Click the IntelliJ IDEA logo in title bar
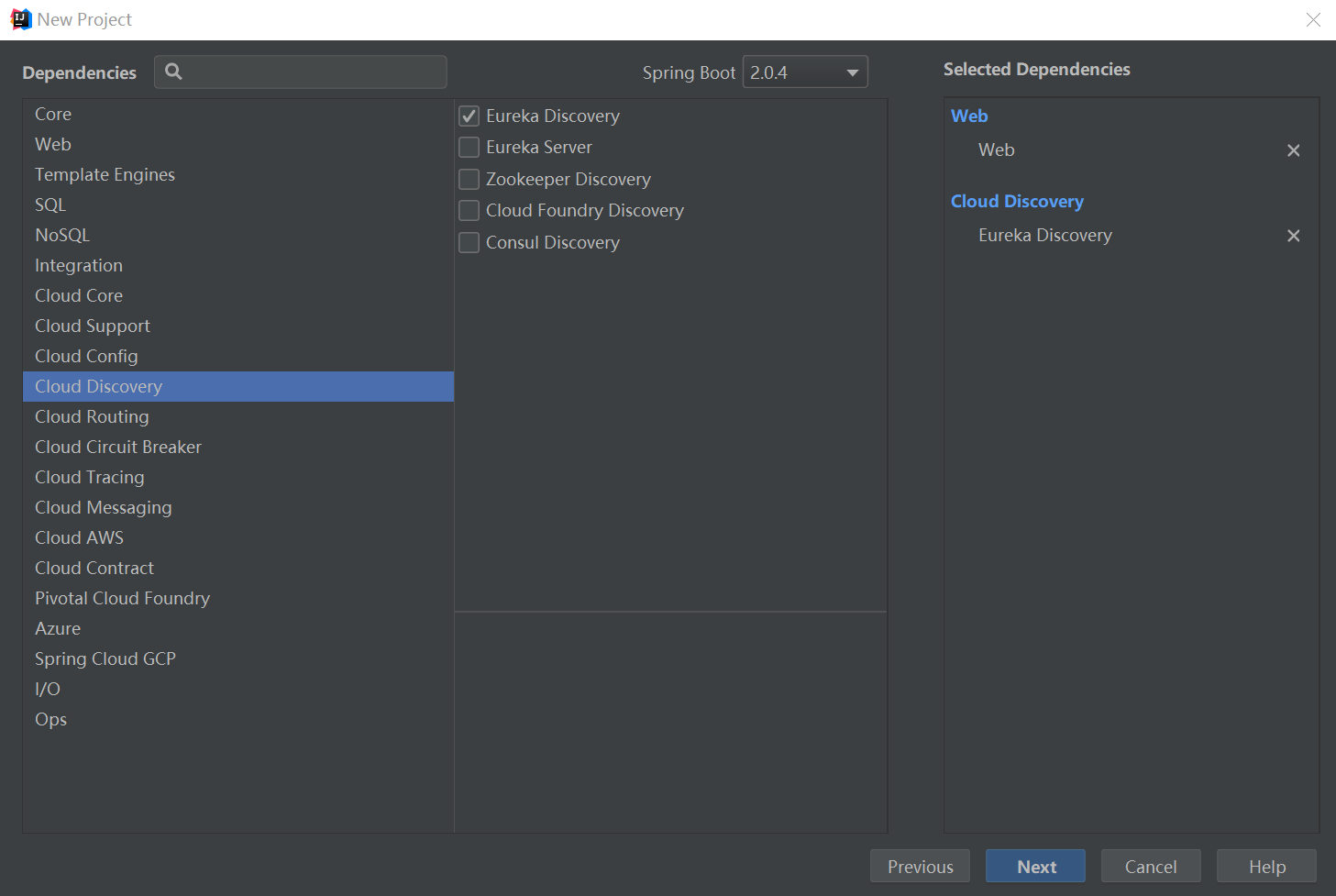The width and height of the screenshot is (1336, 896). [20, 19]
